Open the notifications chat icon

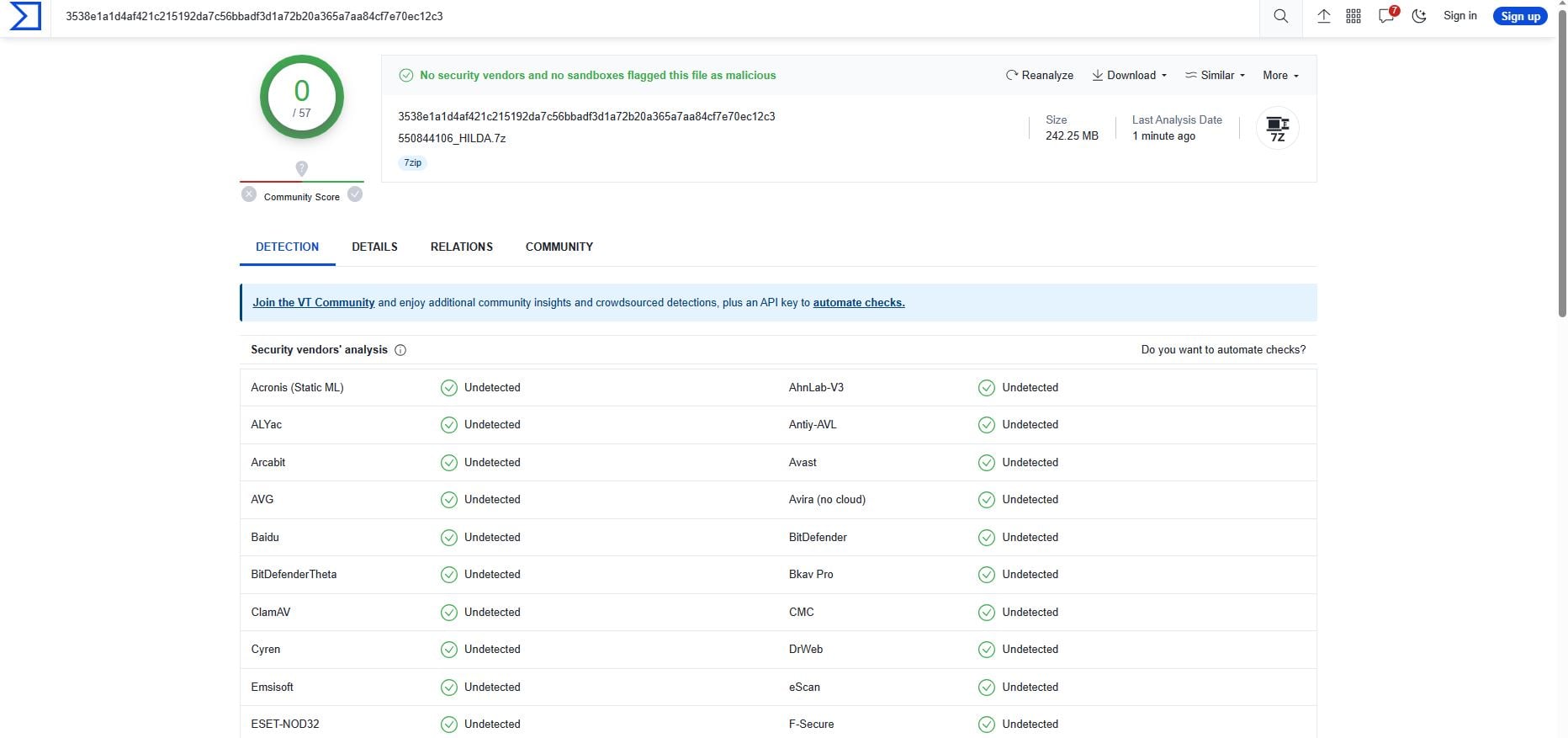(1386, 16)
